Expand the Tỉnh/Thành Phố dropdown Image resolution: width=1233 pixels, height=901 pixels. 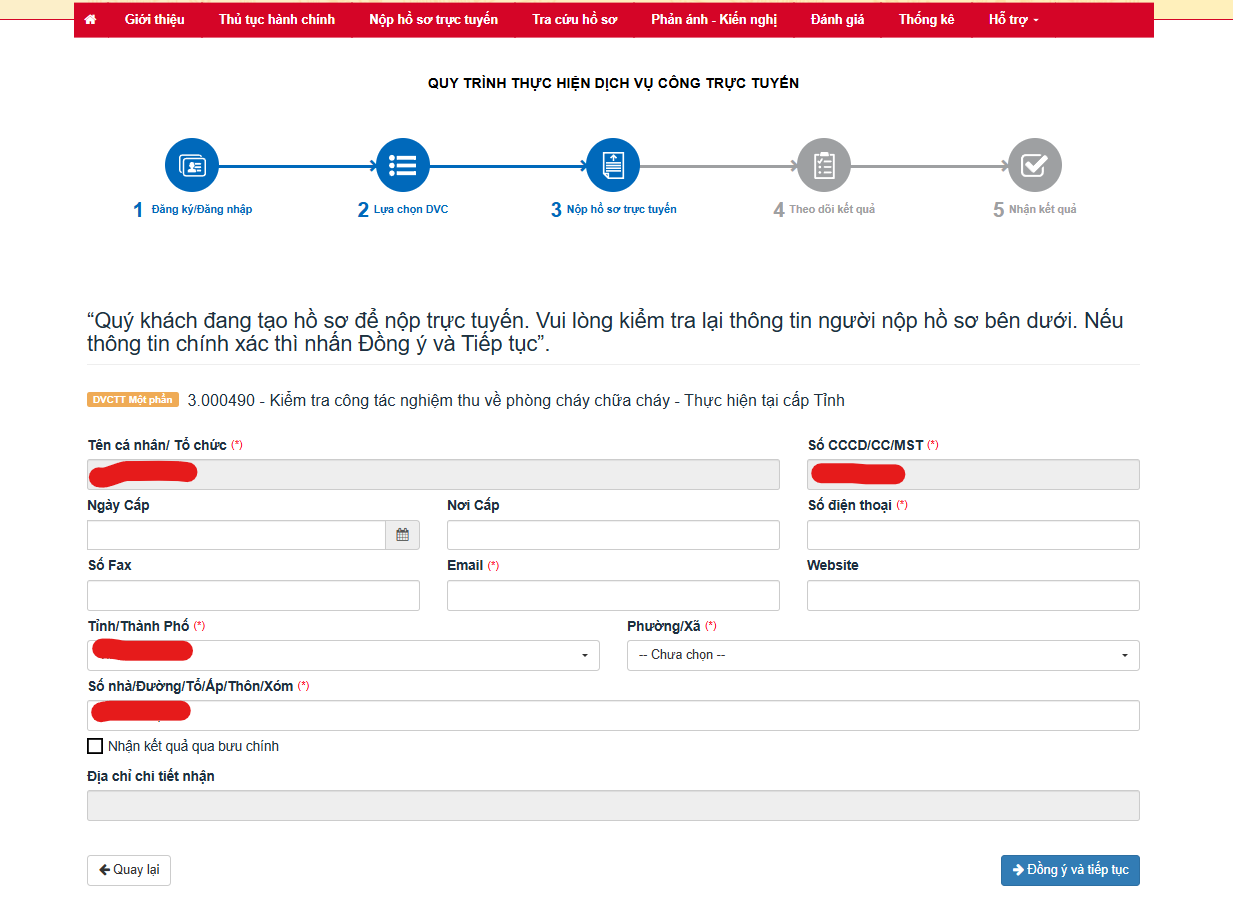pyautogui.click(x=343, y=655)
